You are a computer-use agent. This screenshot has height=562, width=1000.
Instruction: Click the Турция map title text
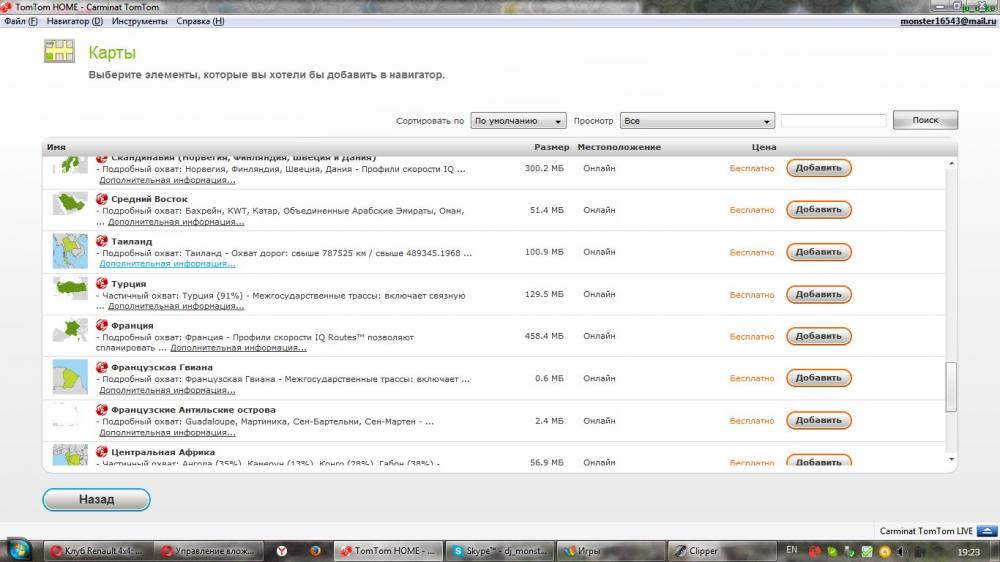click(128, 283)
